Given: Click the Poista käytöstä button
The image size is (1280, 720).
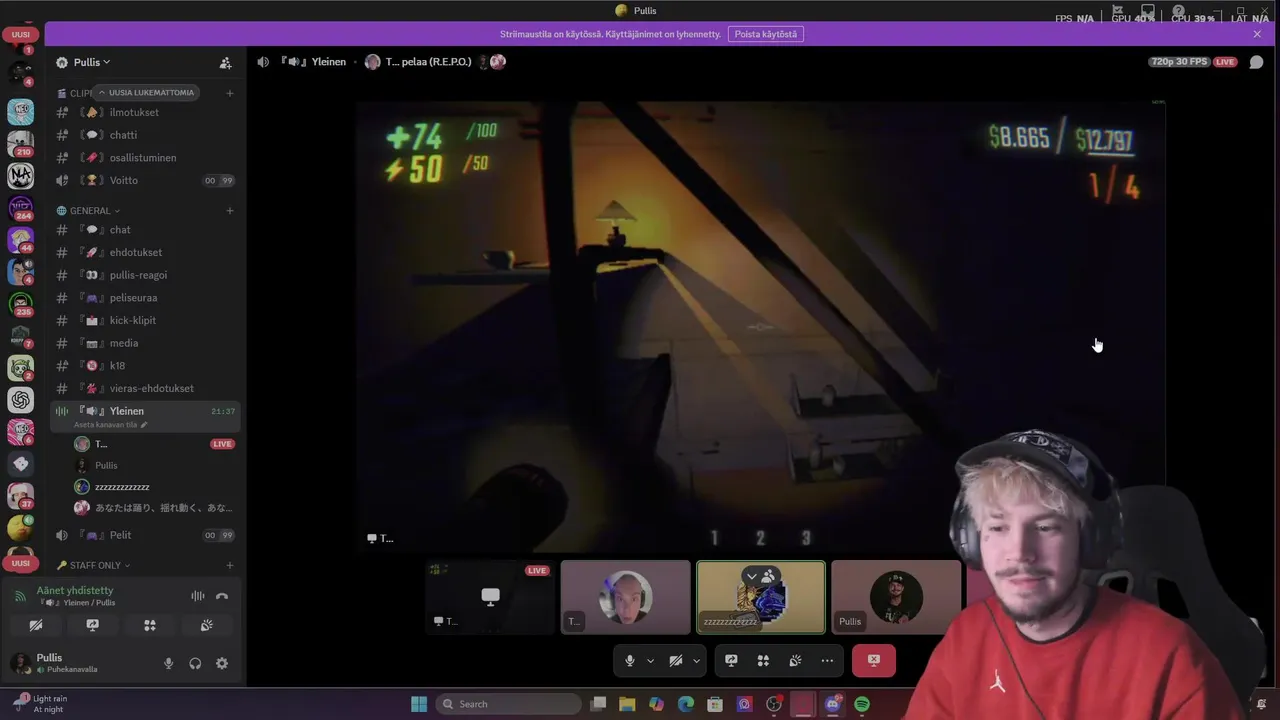Looking at the screenshot, I should point(766,34).
